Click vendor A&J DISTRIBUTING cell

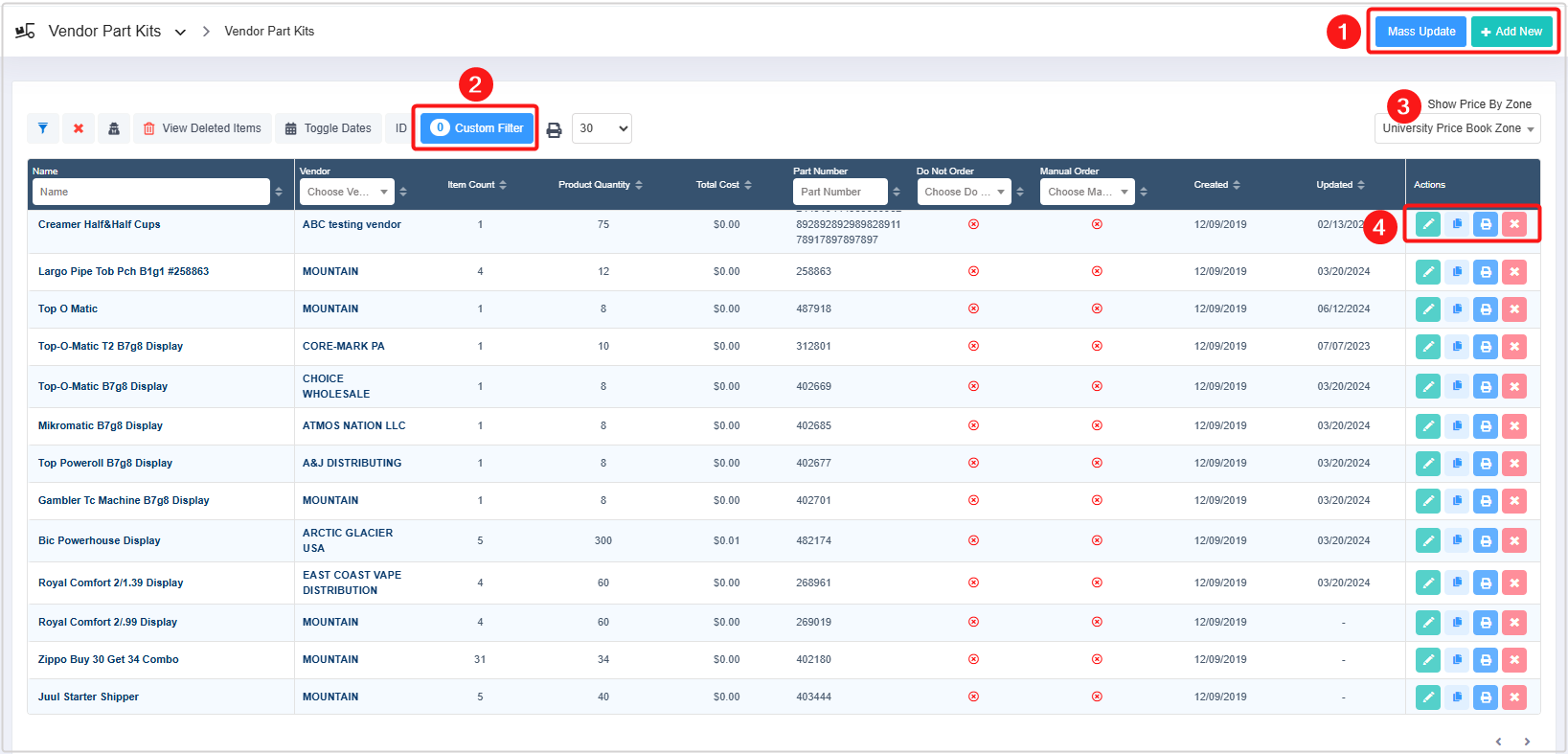pyautogui.click(x=352, y=463)
